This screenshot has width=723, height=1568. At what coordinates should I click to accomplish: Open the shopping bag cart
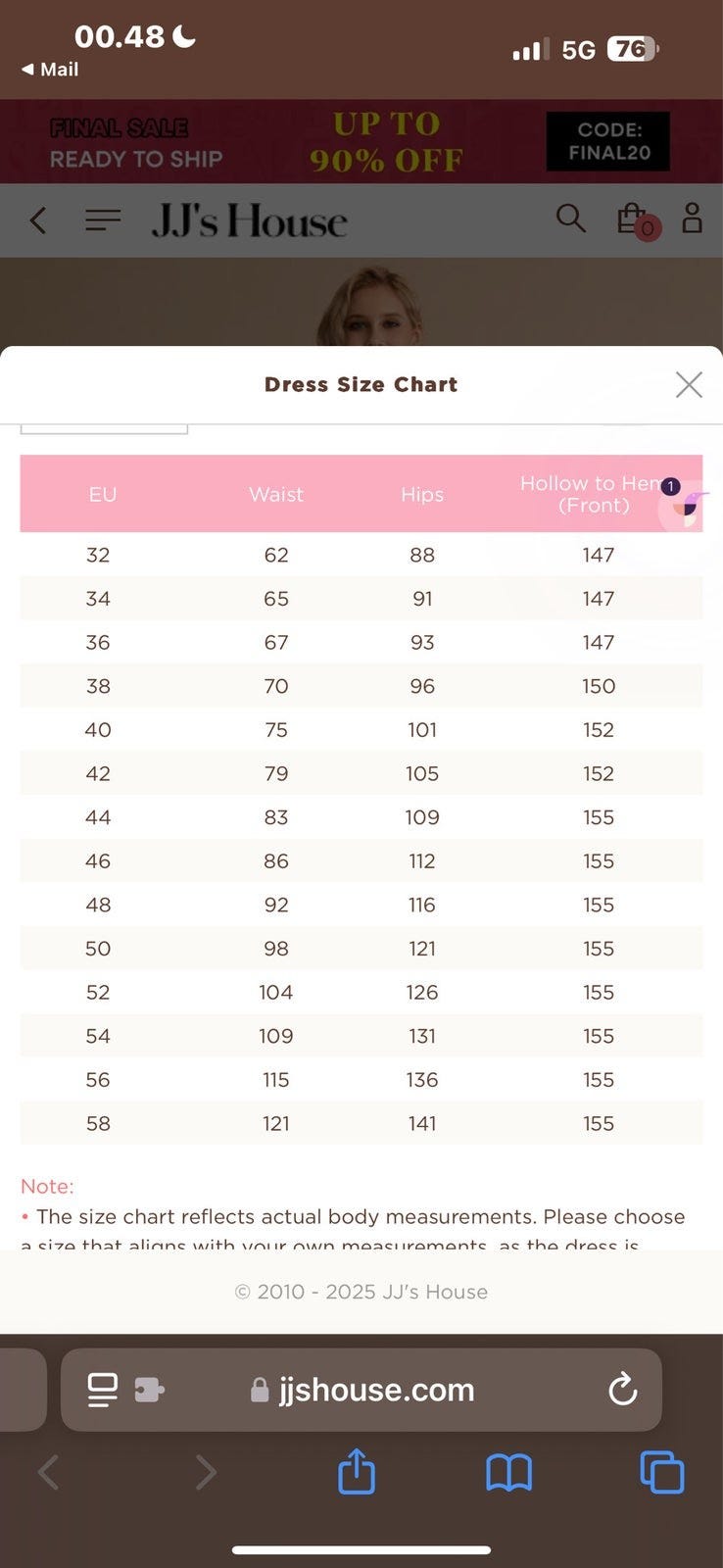pos(632,219)
